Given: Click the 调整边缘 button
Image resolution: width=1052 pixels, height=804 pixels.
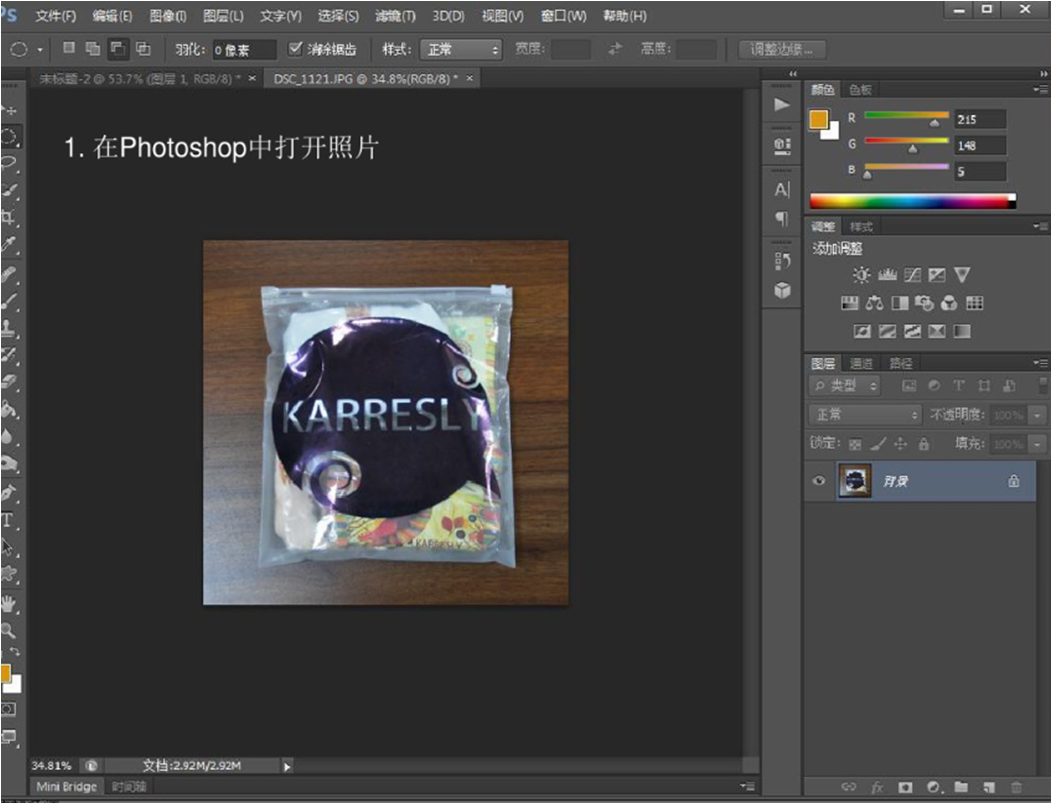Looking at the screenshot, I should (781, 49).
